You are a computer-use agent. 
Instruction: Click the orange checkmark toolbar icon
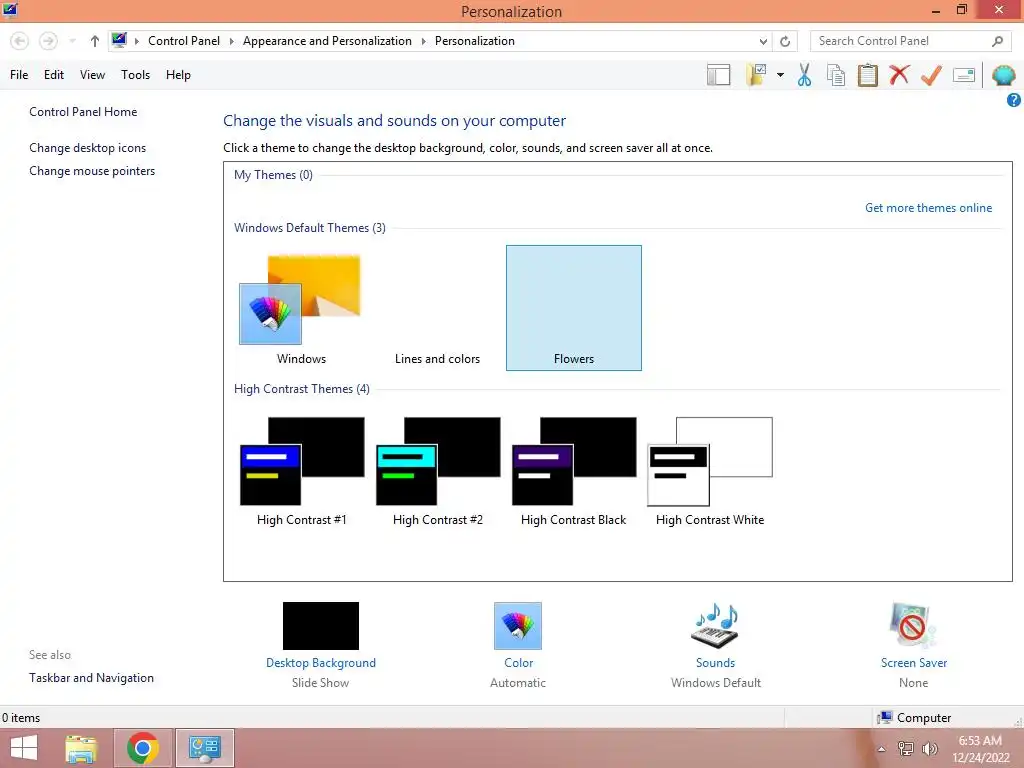[931, 75]
